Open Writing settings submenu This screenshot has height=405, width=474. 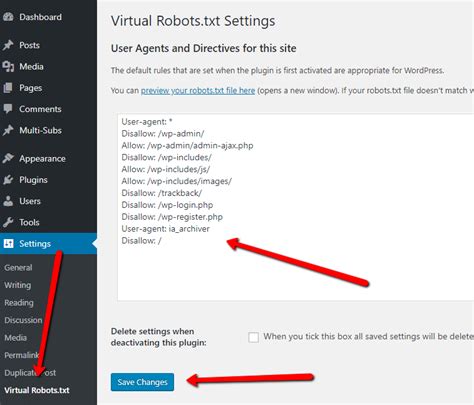pyautogui.click(x=18, y=285)
